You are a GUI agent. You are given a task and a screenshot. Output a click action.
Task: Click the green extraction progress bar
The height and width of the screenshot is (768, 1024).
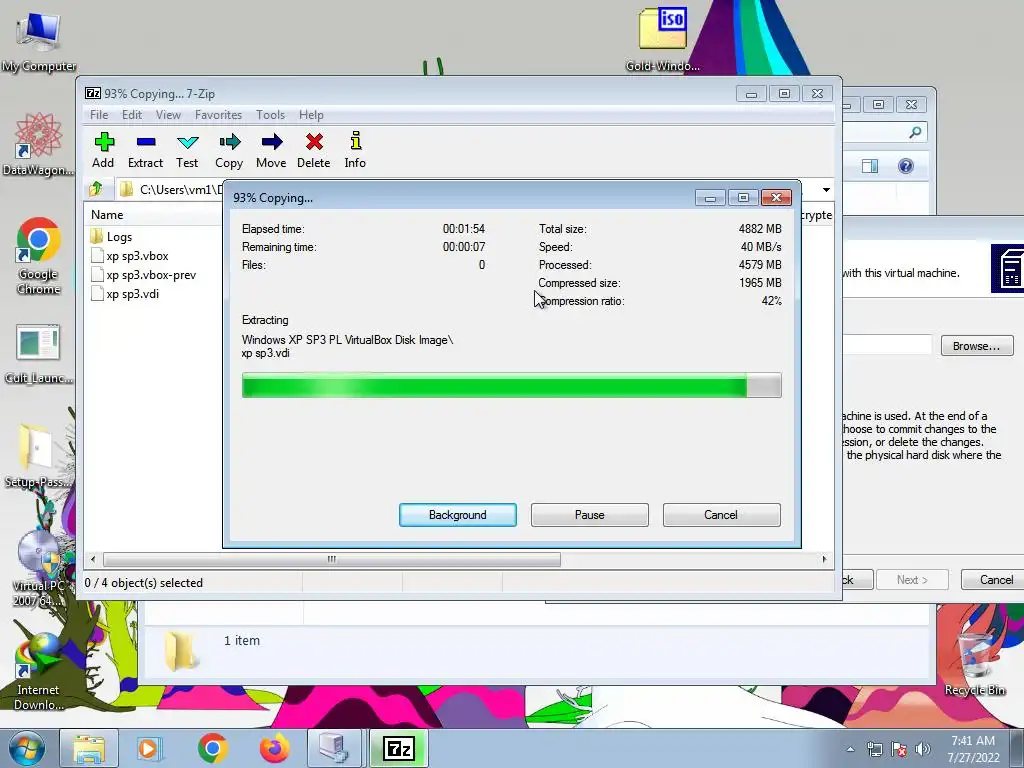511,385
